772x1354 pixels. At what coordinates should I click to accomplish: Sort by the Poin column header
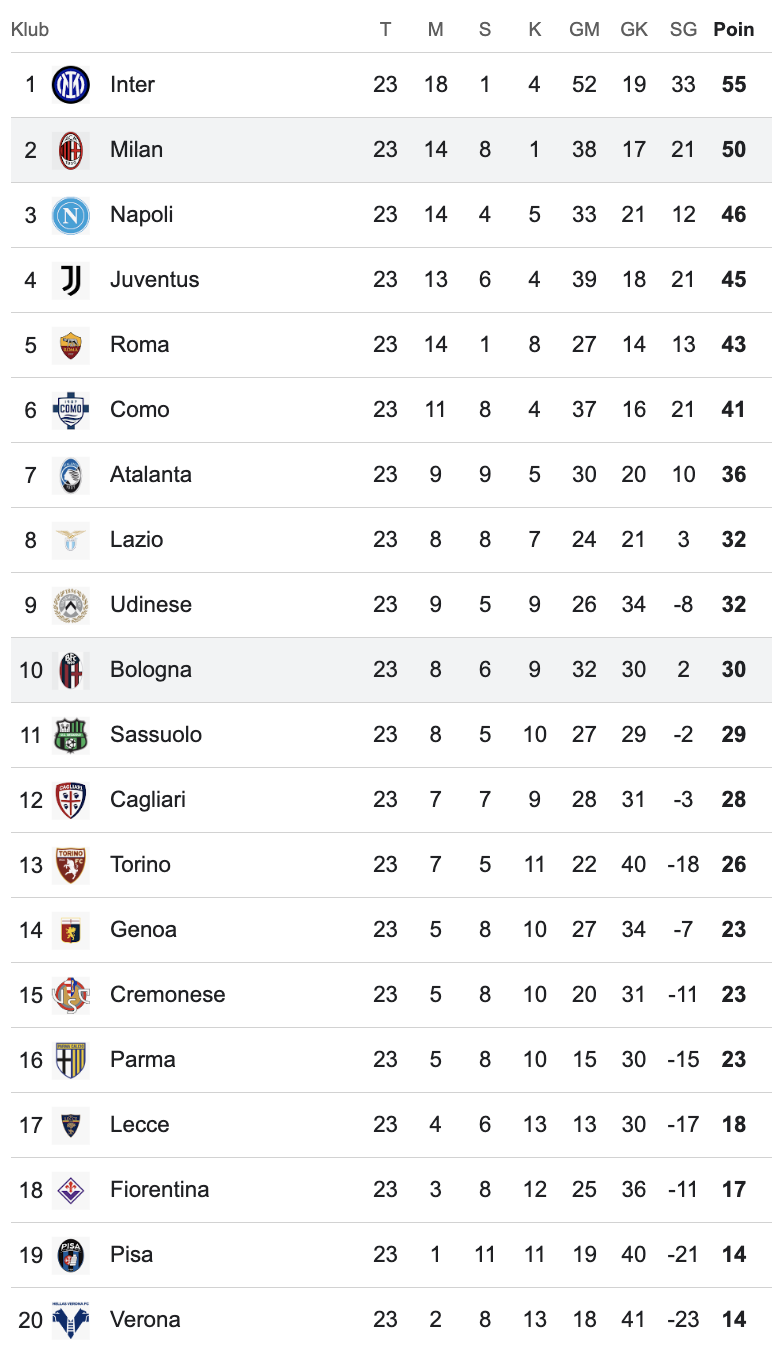point(733,30)
